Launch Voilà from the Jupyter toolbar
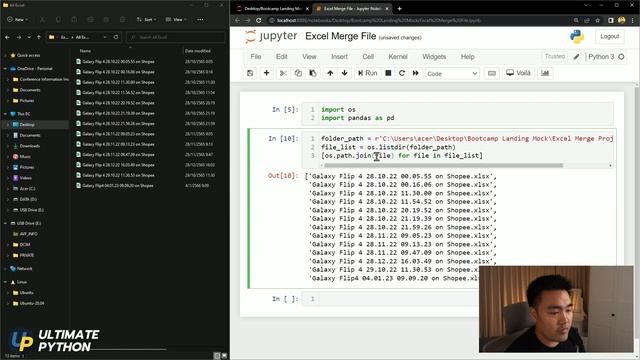 tap(518, 73)
